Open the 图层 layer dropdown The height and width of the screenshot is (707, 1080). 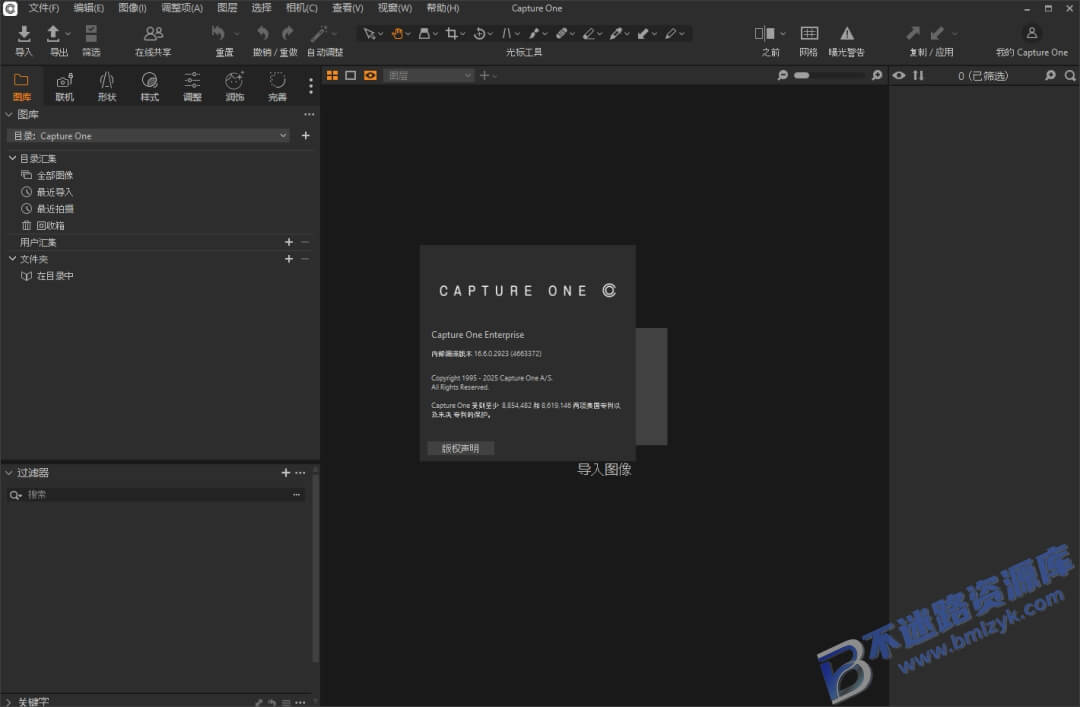click(x=429, y=75)
